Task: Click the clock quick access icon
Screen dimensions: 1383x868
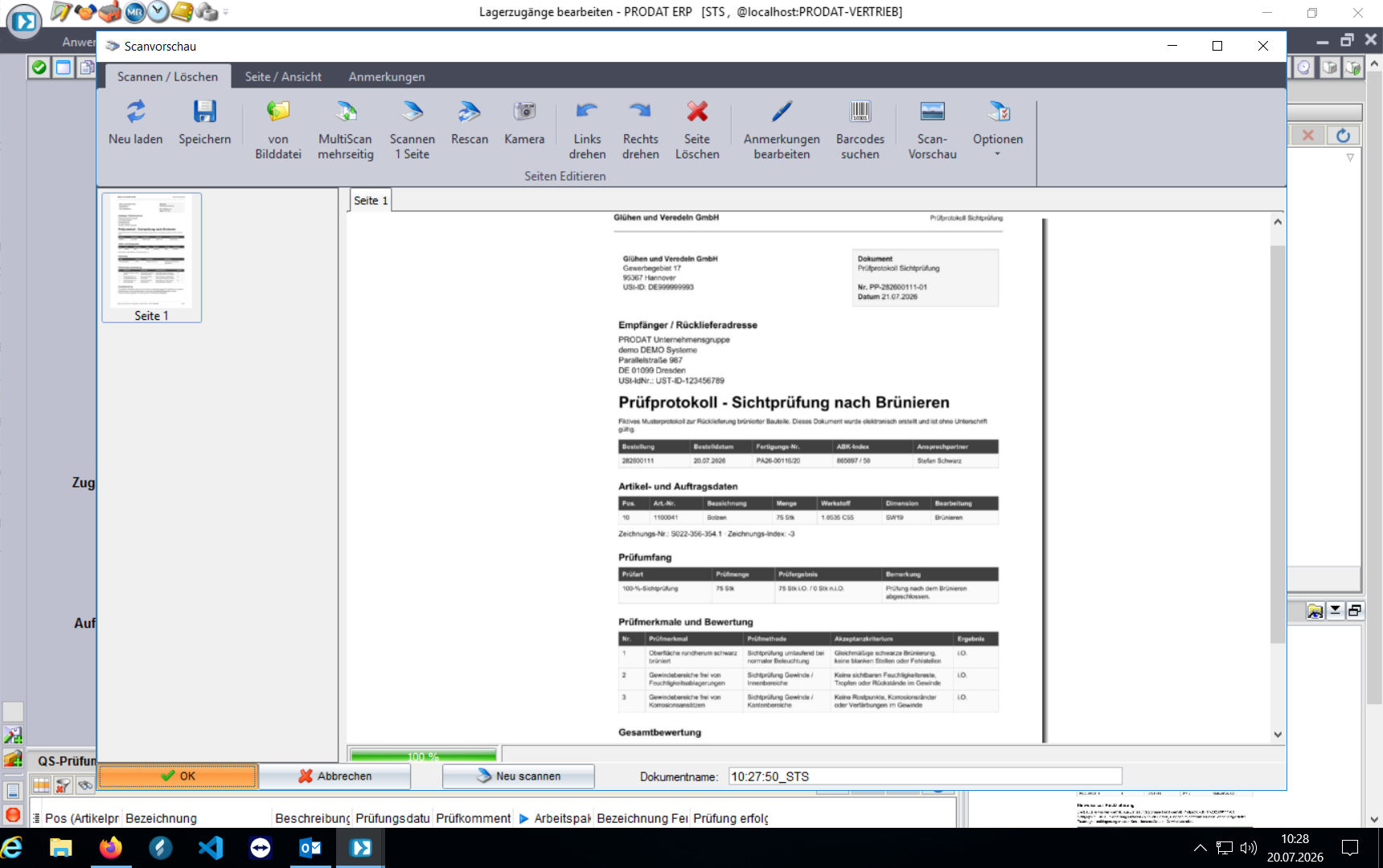Action: pyautogui.click(x=158, y=11)
